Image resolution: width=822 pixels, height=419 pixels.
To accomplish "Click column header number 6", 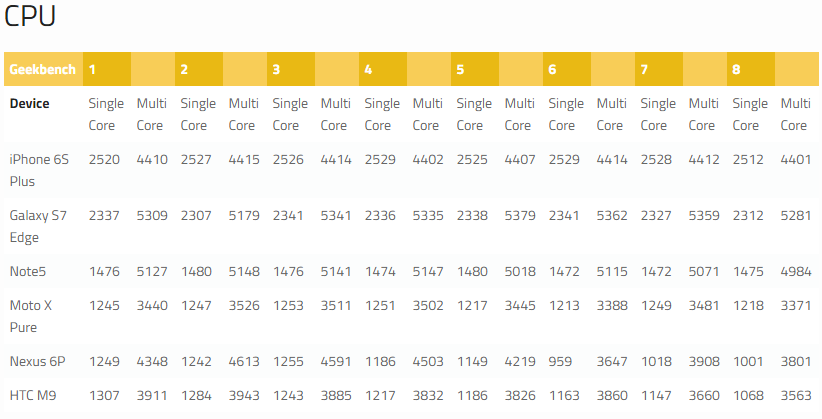I will [552, 69].
